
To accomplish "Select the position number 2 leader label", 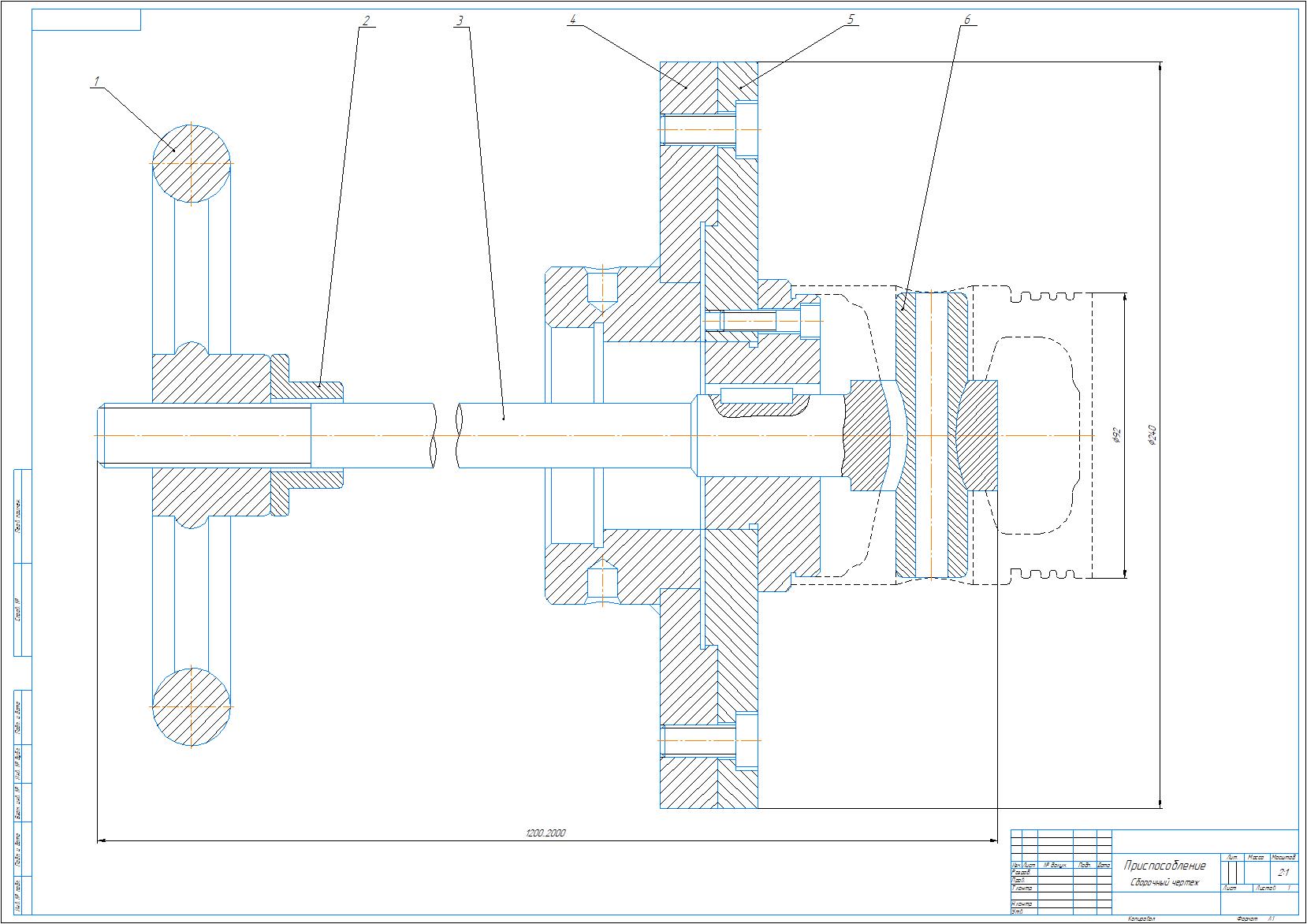I will 365,21.
